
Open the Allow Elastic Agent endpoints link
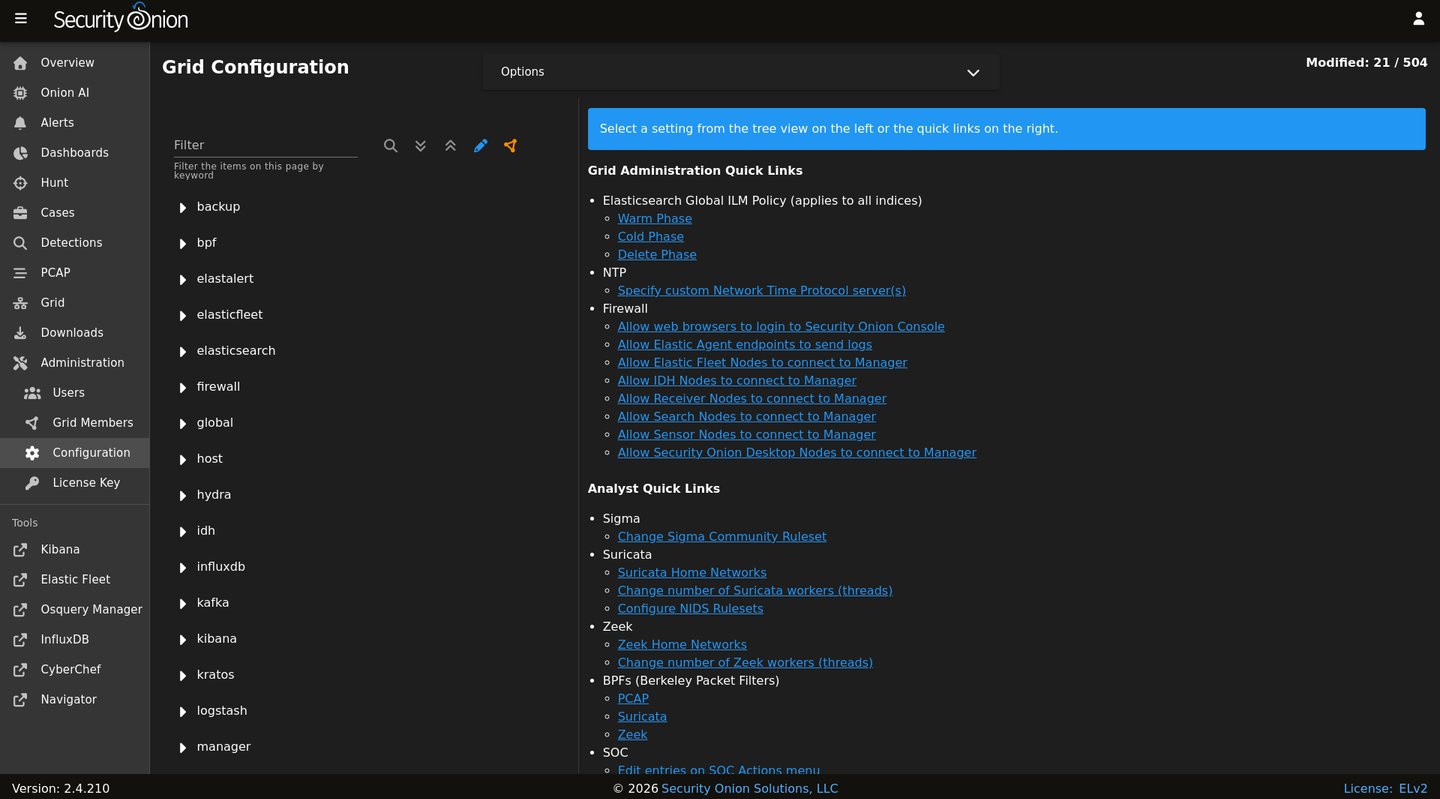click(x=744, y=345)
